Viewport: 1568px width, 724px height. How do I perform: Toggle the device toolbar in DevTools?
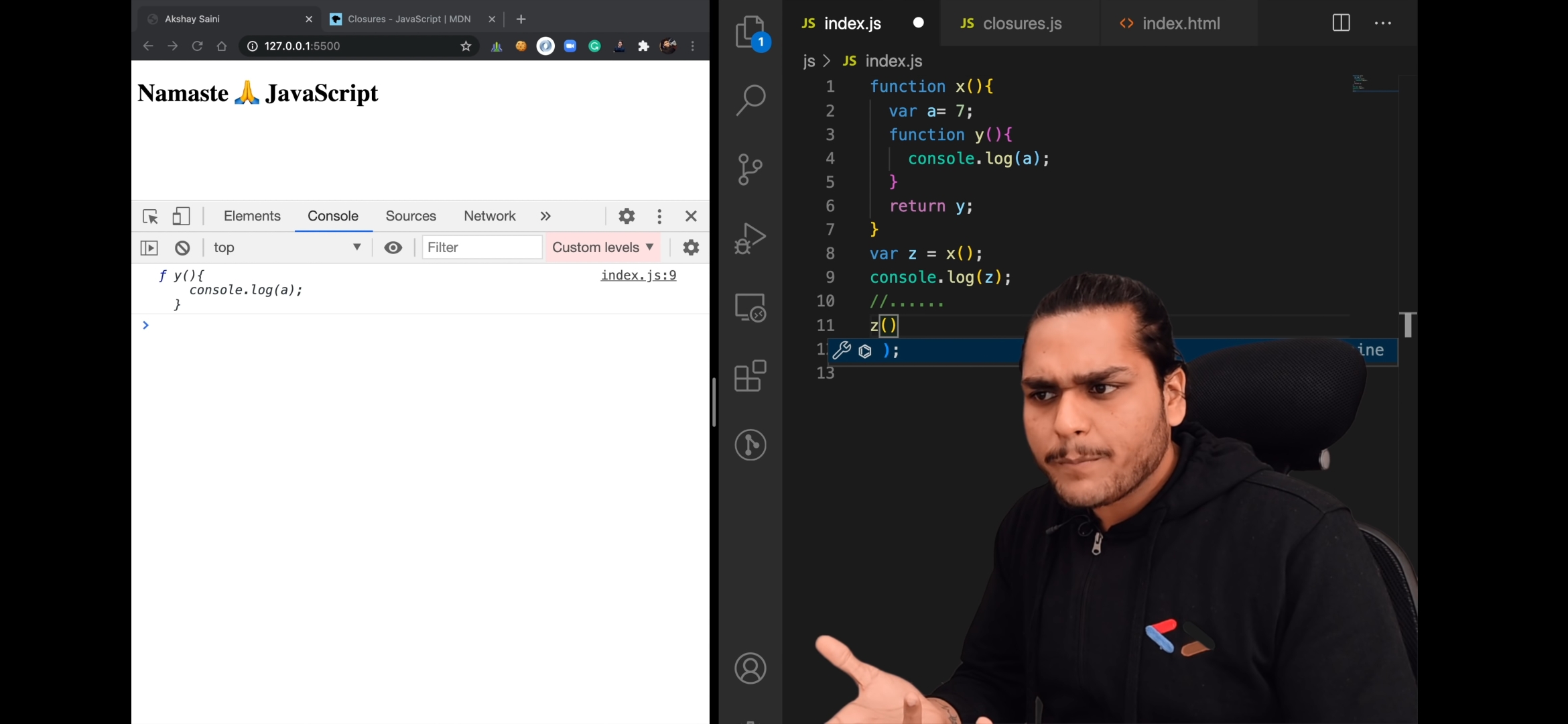[x=181, y=216]
